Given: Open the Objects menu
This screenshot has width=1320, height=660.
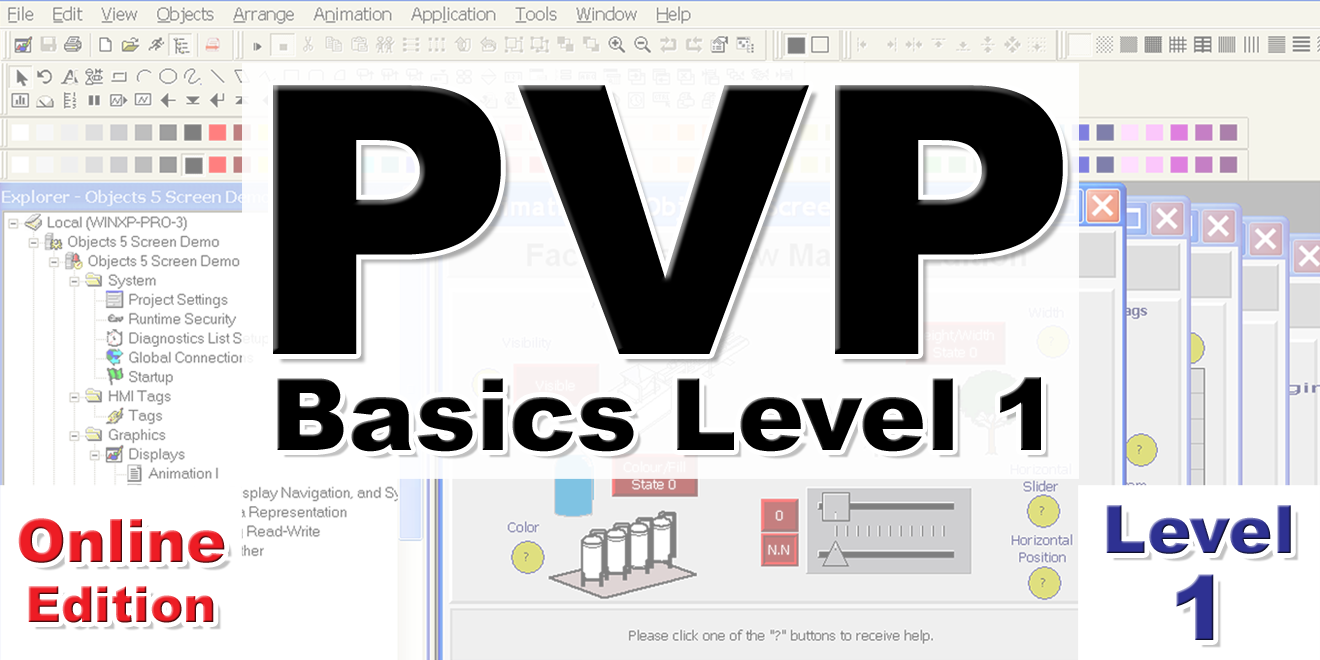Looking at the screenshot, I should click(185, 14).
